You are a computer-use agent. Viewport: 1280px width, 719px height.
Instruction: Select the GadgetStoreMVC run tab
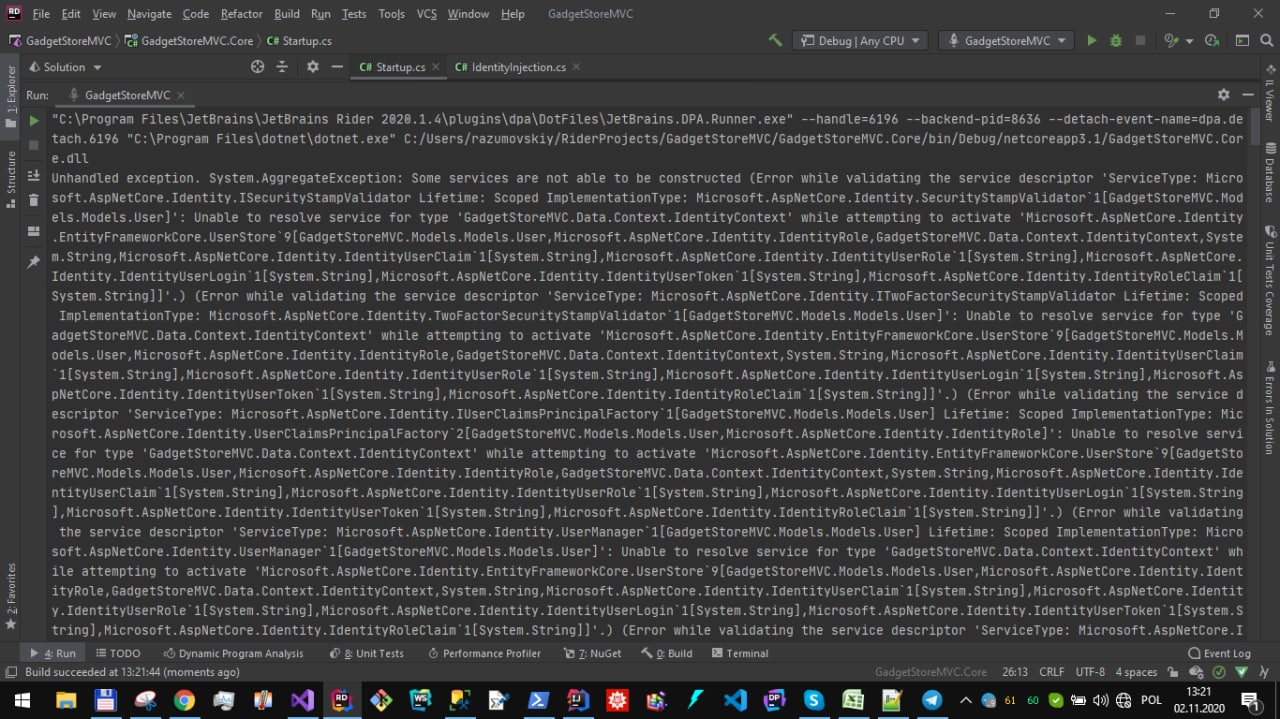127,96
